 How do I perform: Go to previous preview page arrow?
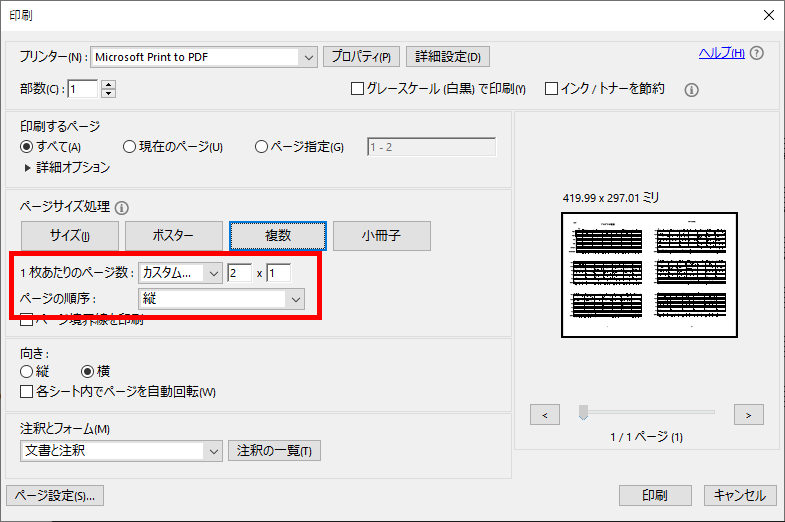(x=545, y=415)
